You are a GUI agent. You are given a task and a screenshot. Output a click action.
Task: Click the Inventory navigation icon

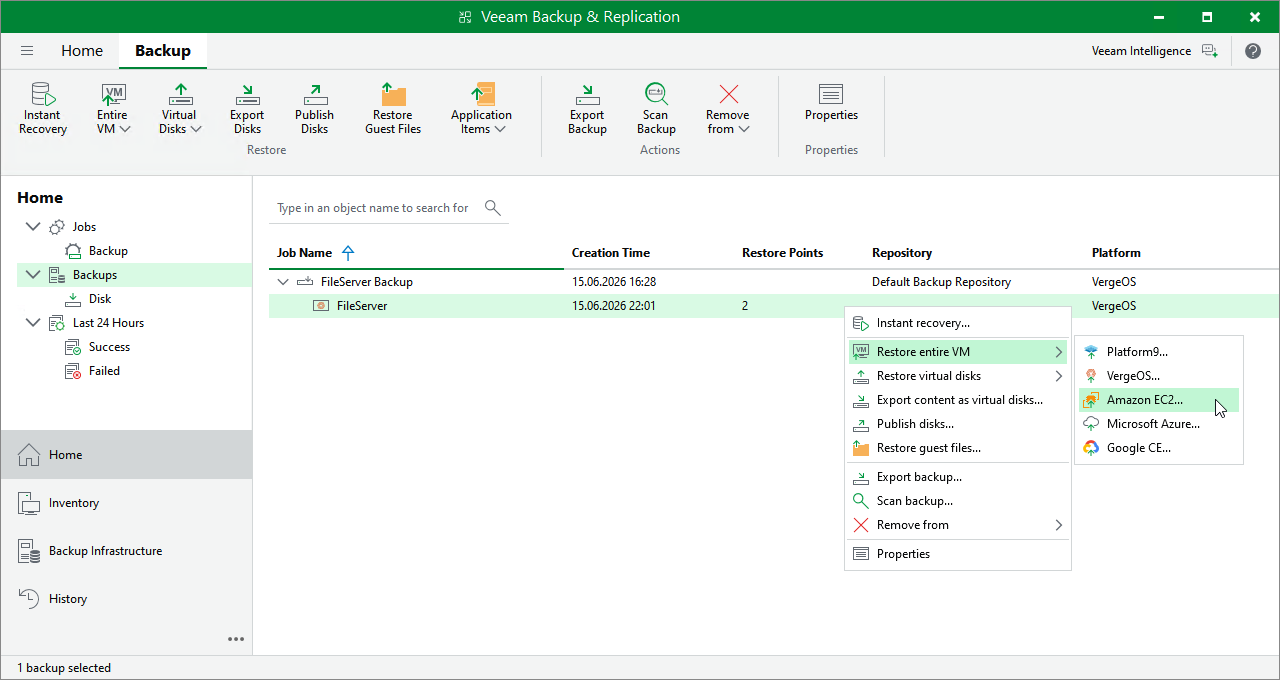pos(29,503)
